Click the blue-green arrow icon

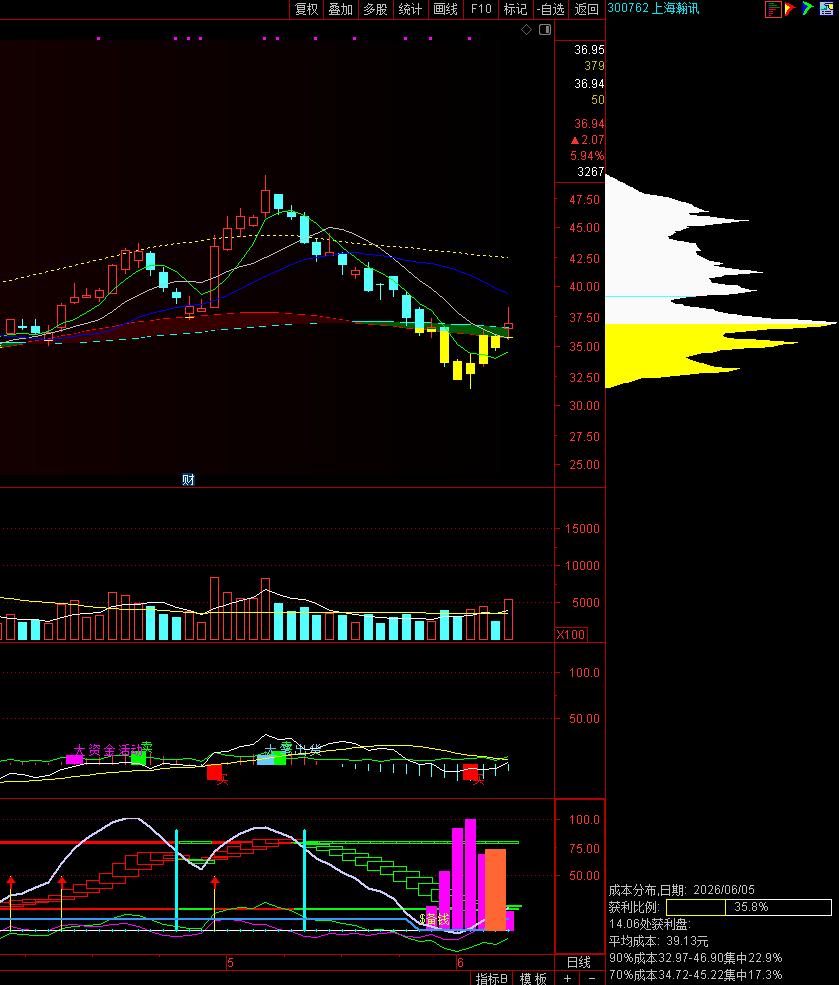click(x=808, y=9)
